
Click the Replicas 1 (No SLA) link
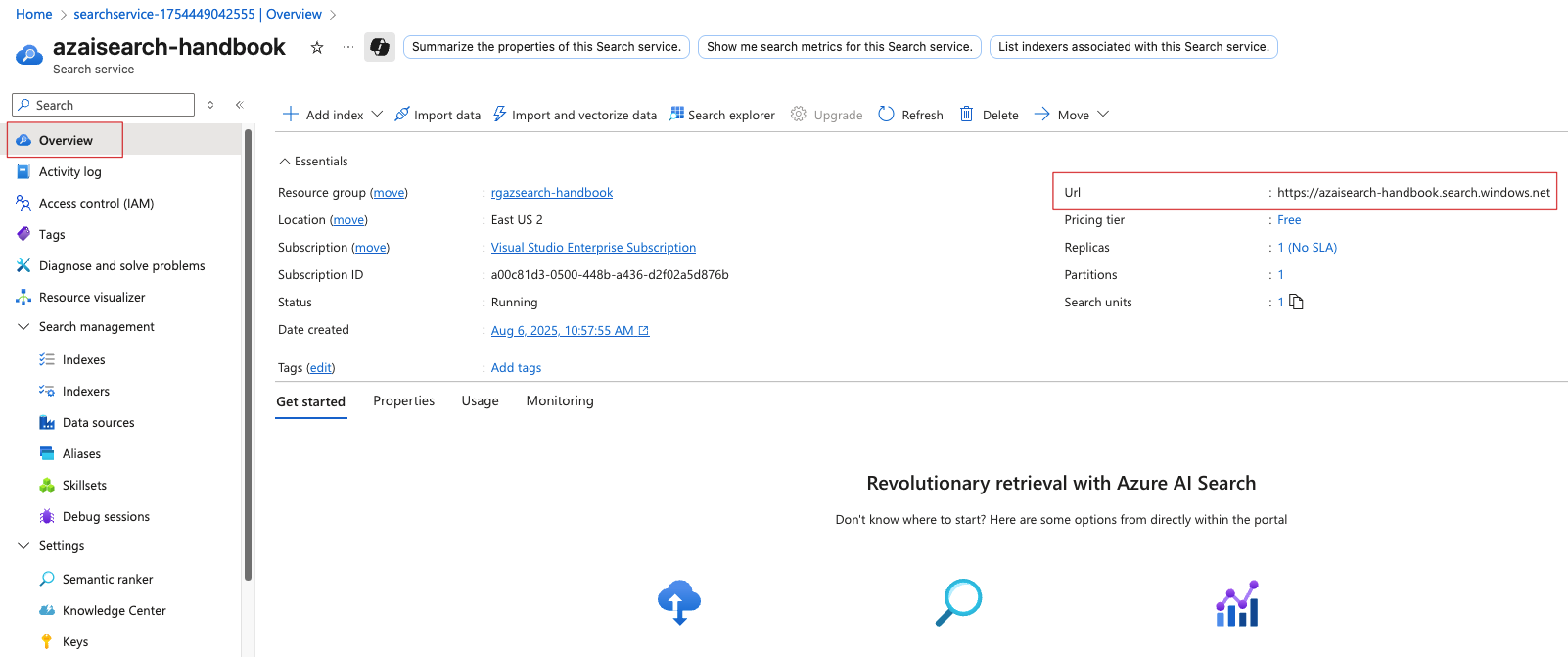(x=1307, y=248)
